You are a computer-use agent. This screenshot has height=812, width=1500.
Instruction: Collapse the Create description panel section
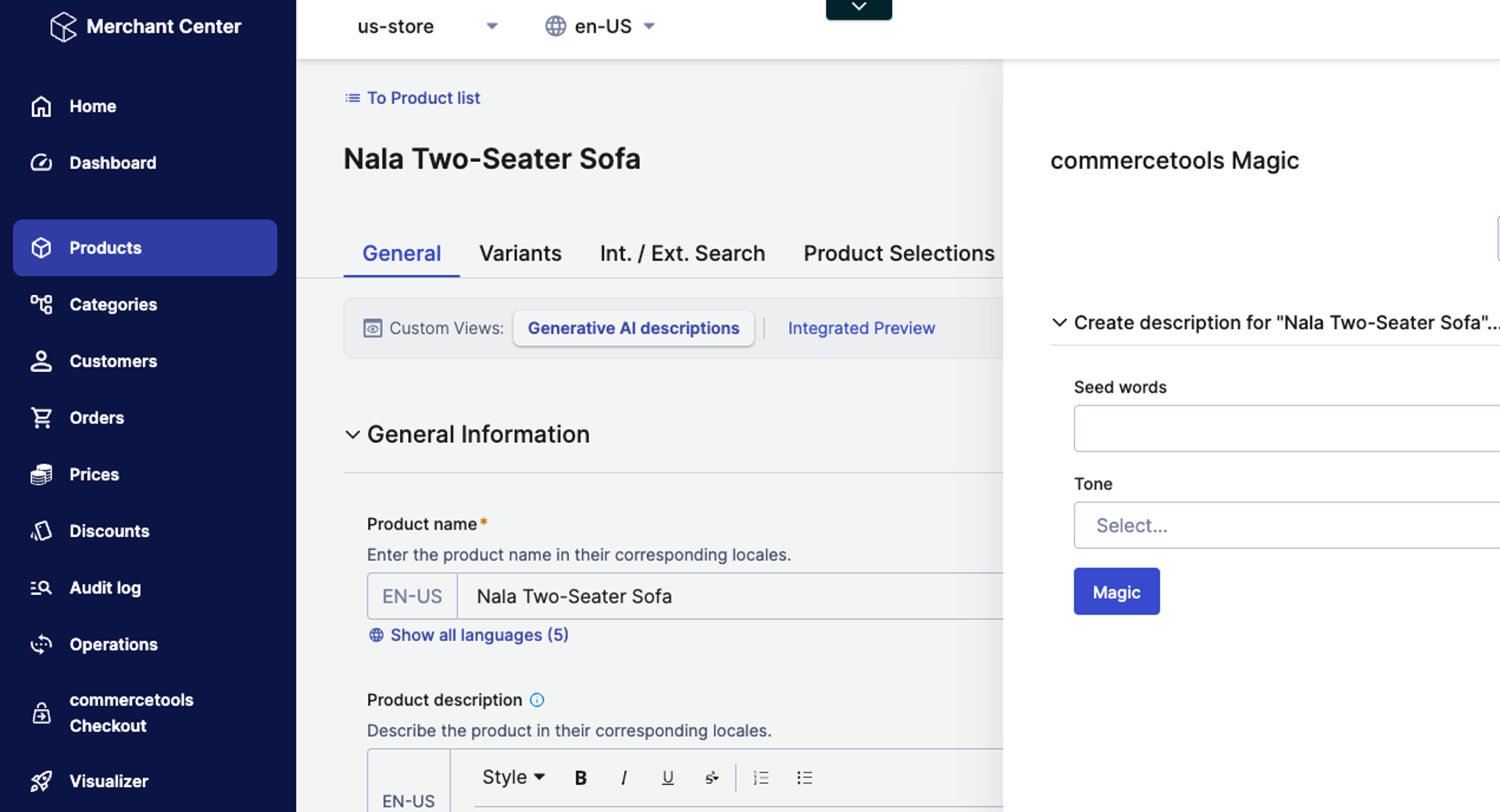tap(1059, 323)
